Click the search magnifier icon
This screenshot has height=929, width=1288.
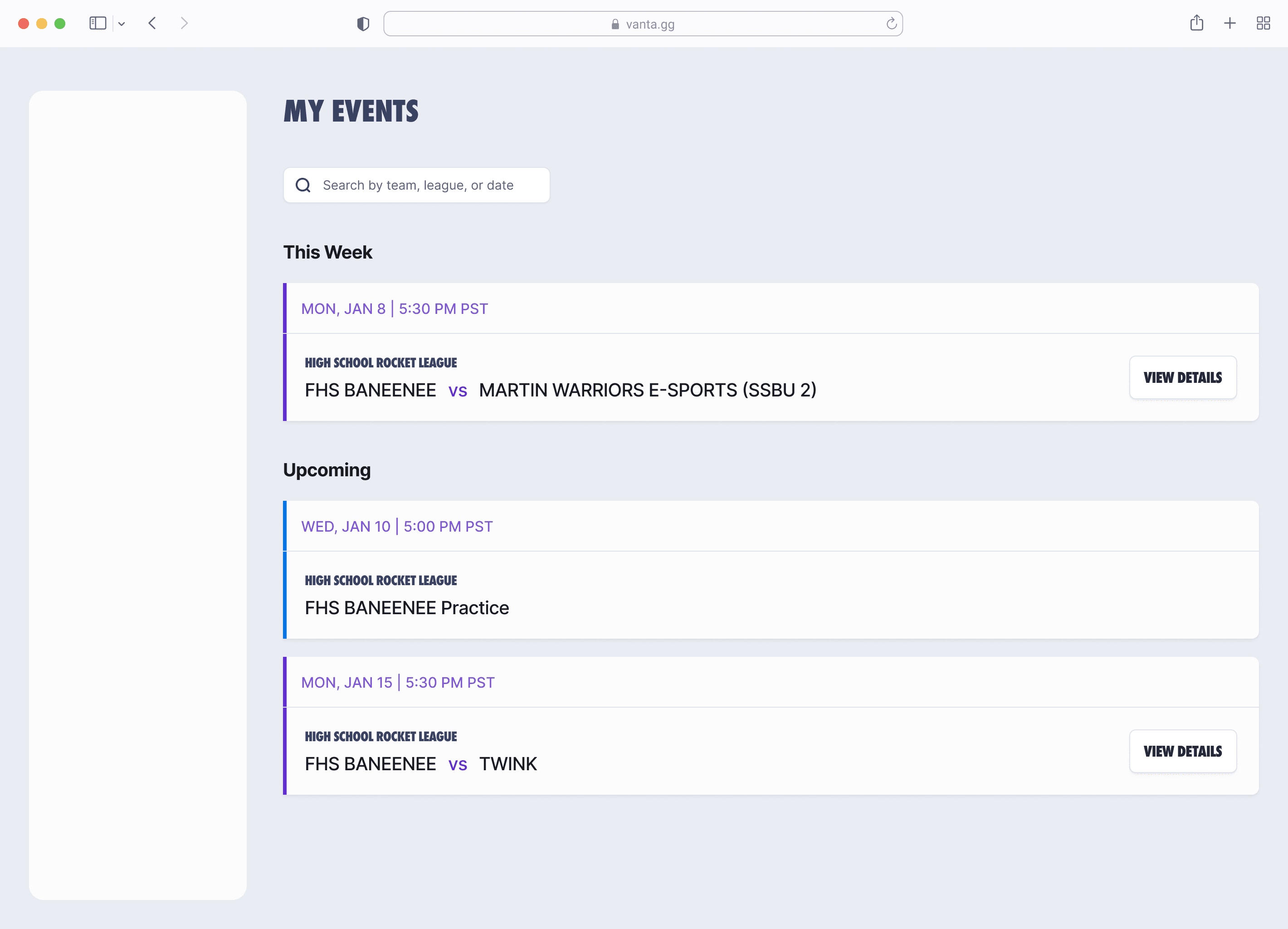coord(303,185)
